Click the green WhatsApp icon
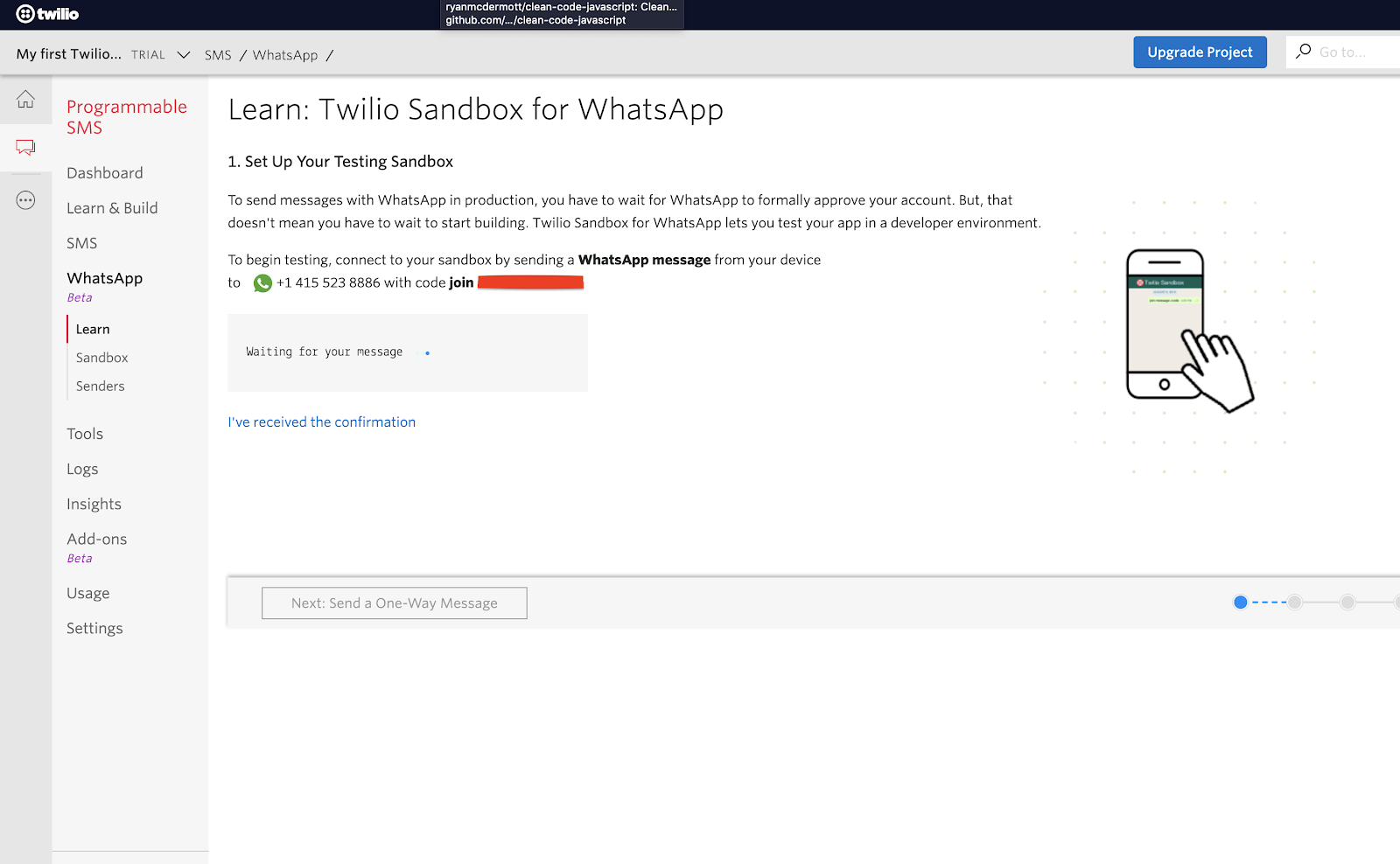This screenshot has height=864, width=1400. point(262,283)
